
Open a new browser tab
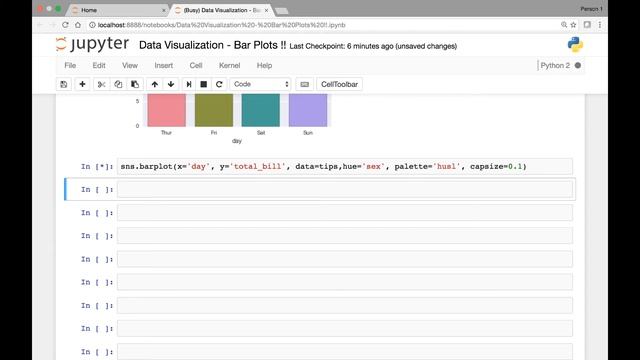click(281, 11)
